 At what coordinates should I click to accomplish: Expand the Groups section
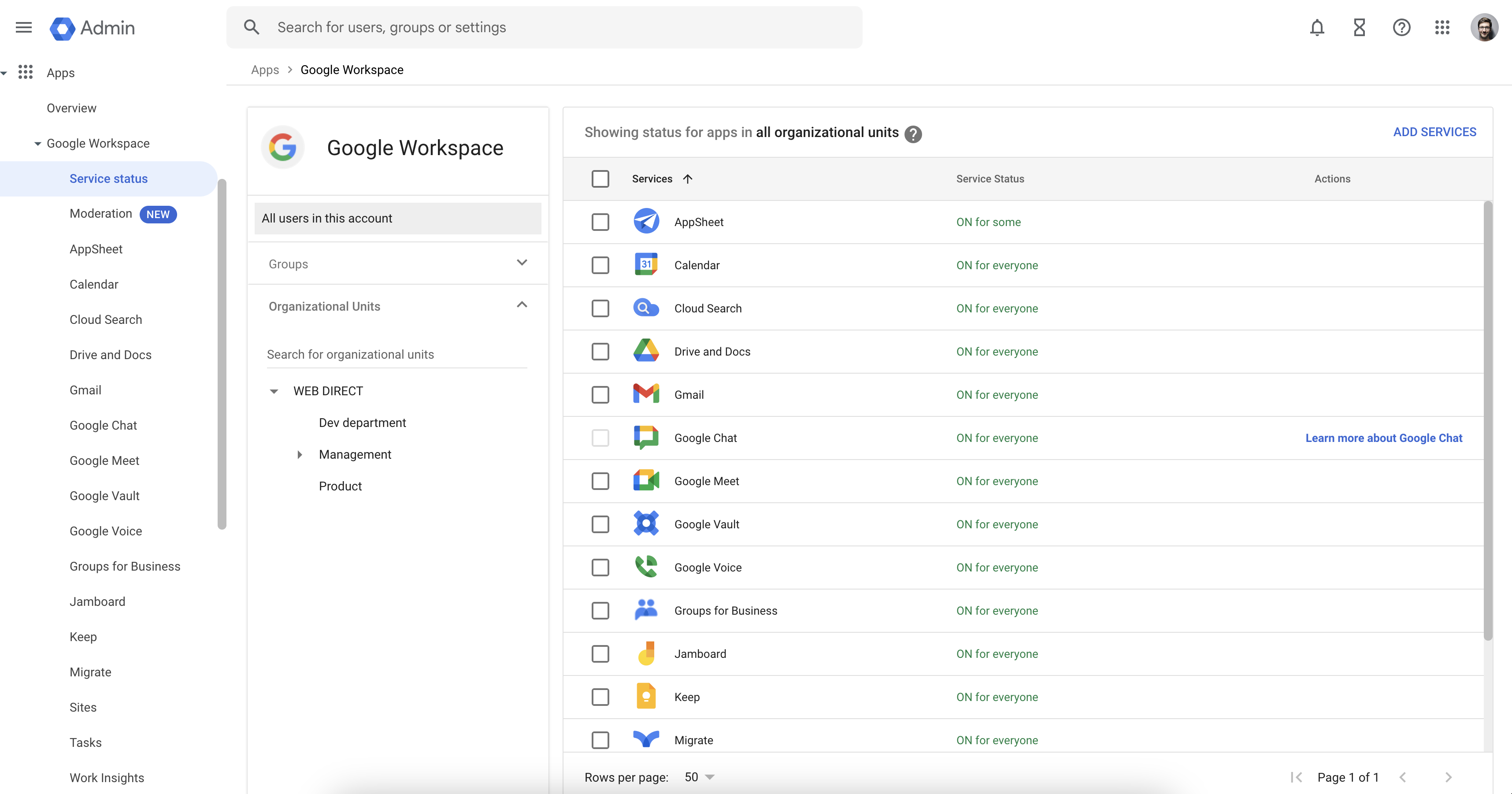[521, 263]
